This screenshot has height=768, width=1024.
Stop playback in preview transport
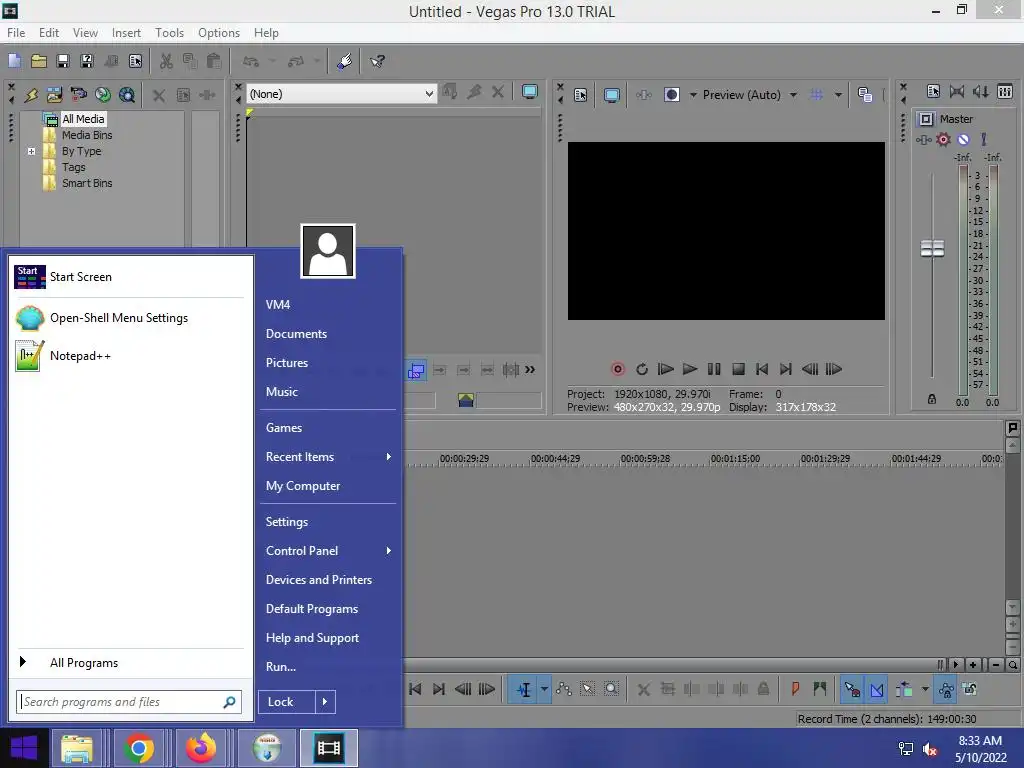[x=738, y=369]
